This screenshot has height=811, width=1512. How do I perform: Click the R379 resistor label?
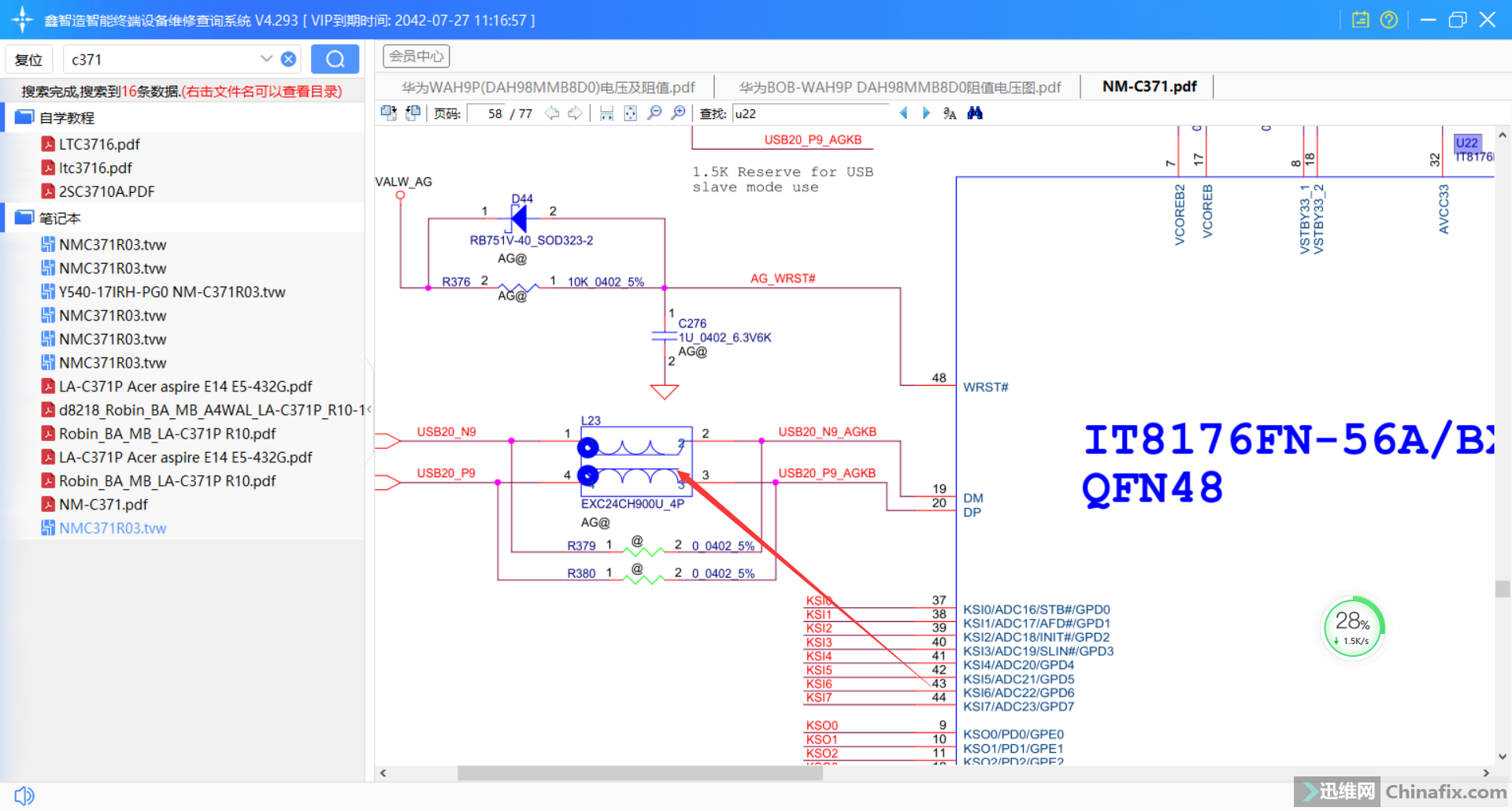[581, 546]
